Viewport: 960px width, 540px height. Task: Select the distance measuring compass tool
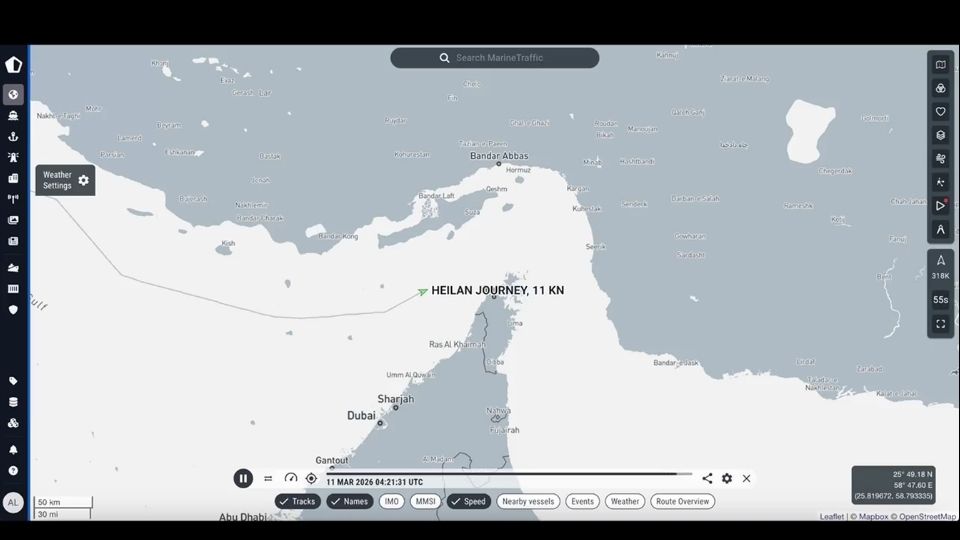940,230
